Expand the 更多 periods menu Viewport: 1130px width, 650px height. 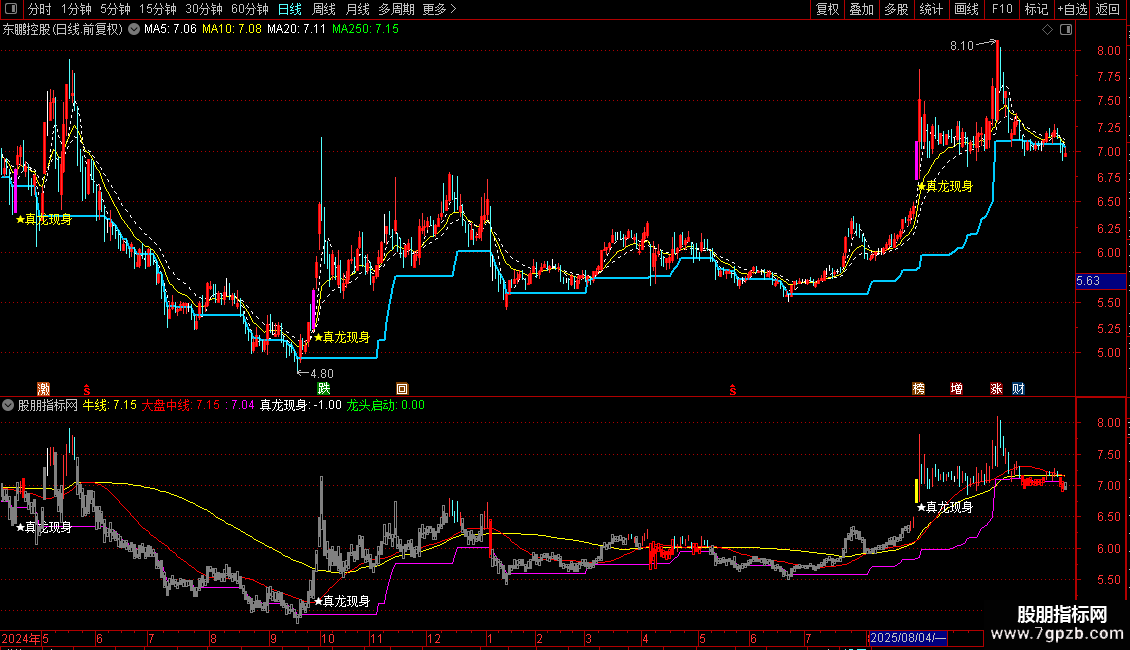pos(440,9)
